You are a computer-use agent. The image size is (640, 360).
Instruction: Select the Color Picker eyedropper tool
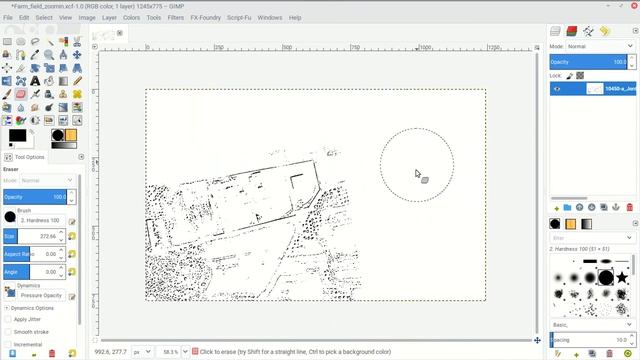pos(35,55)
